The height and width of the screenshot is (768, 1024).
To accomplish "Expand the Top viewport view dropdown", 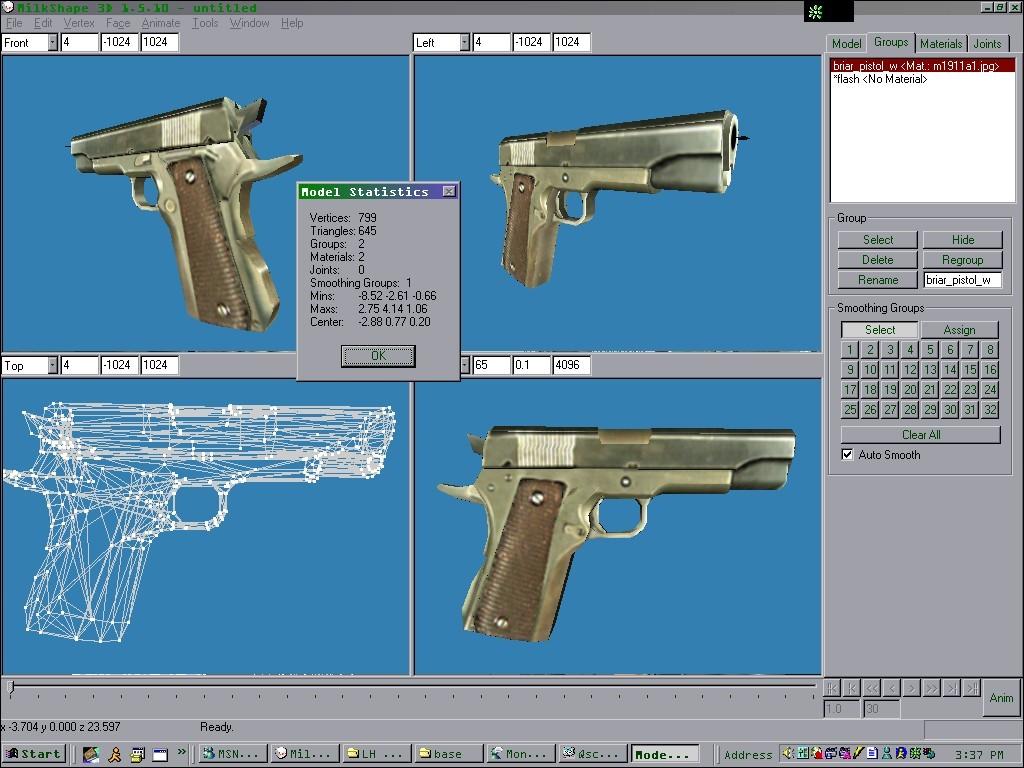I will 51,366.
